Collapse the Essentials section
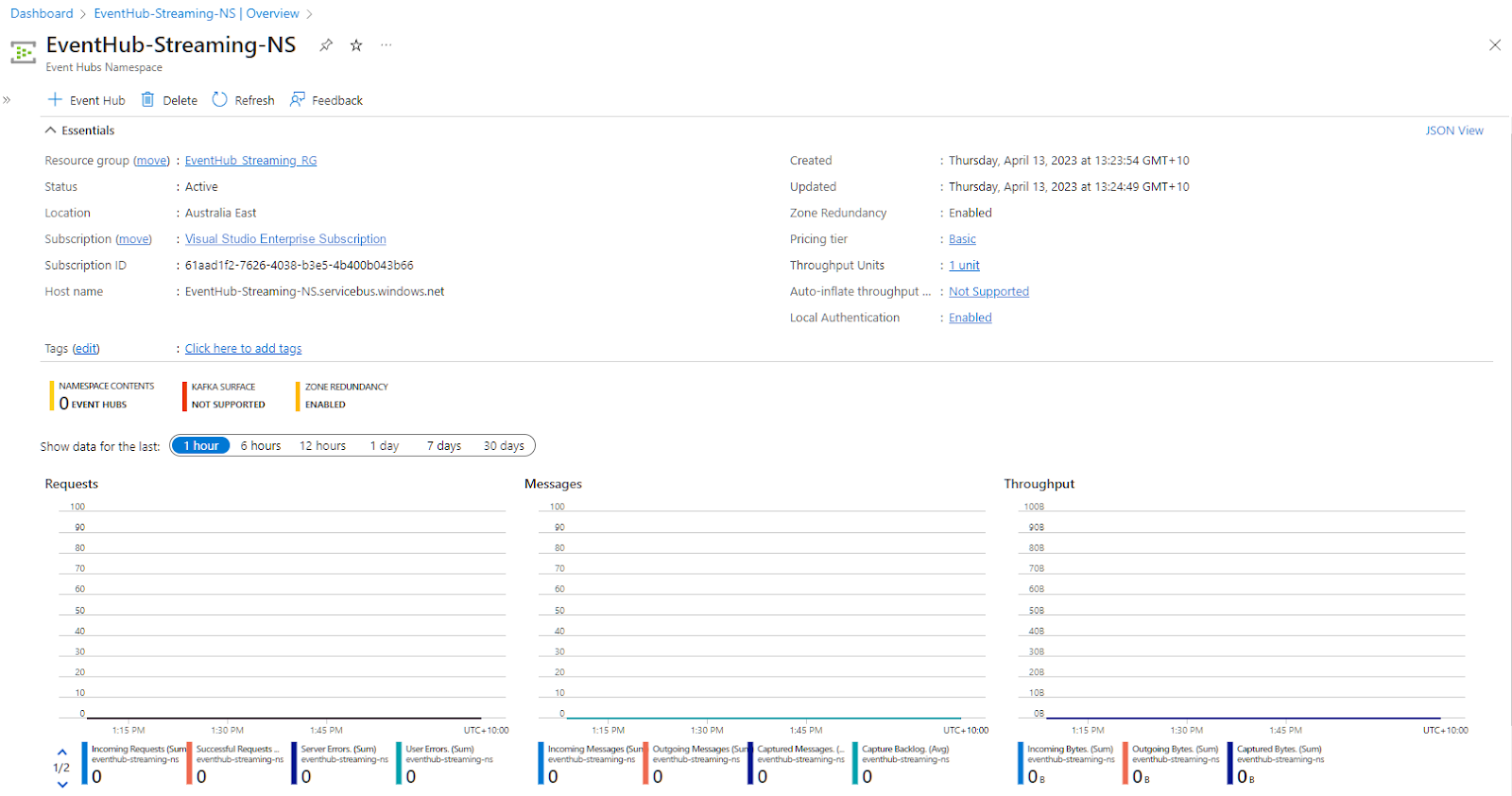The image size is (1512, 796). 51,130
